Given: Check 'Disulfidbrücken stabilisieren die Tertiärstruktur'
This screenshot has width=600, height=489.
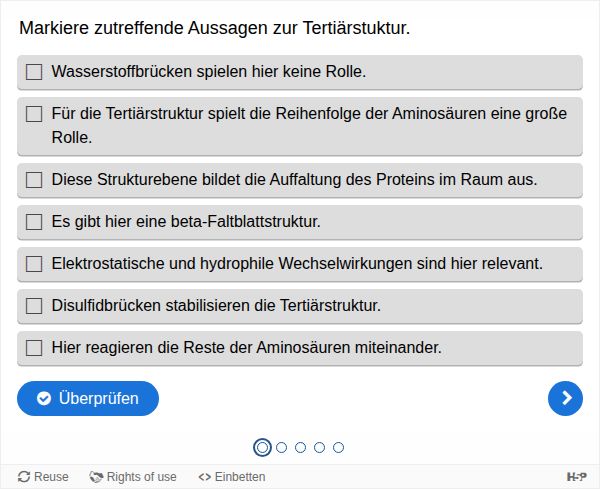Looking at the screenshot, I should [34, 306].
